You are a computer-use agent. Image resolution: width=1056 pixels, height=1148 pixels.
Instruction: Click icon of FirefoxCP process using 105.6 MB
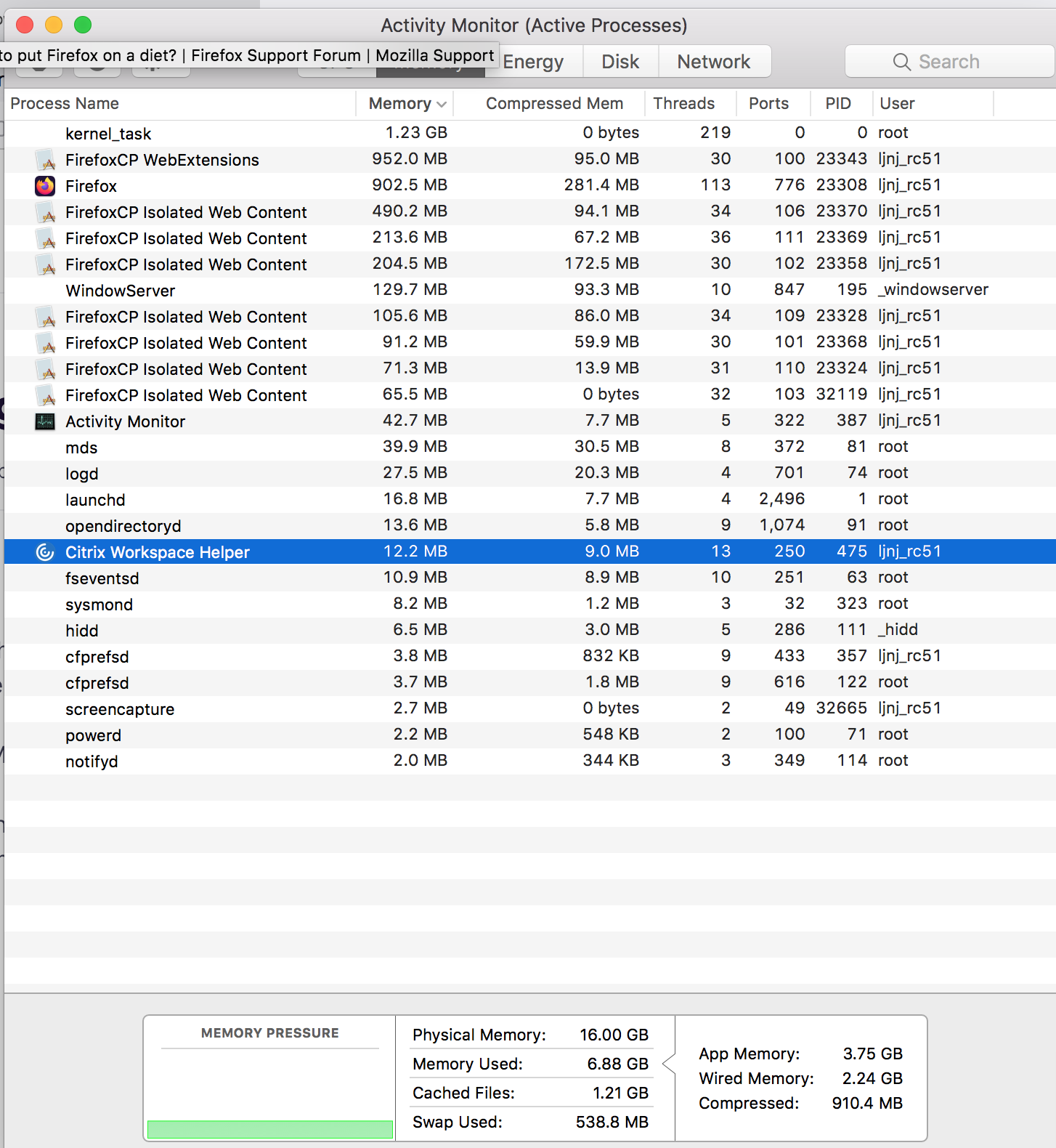(x=46, y=317)
